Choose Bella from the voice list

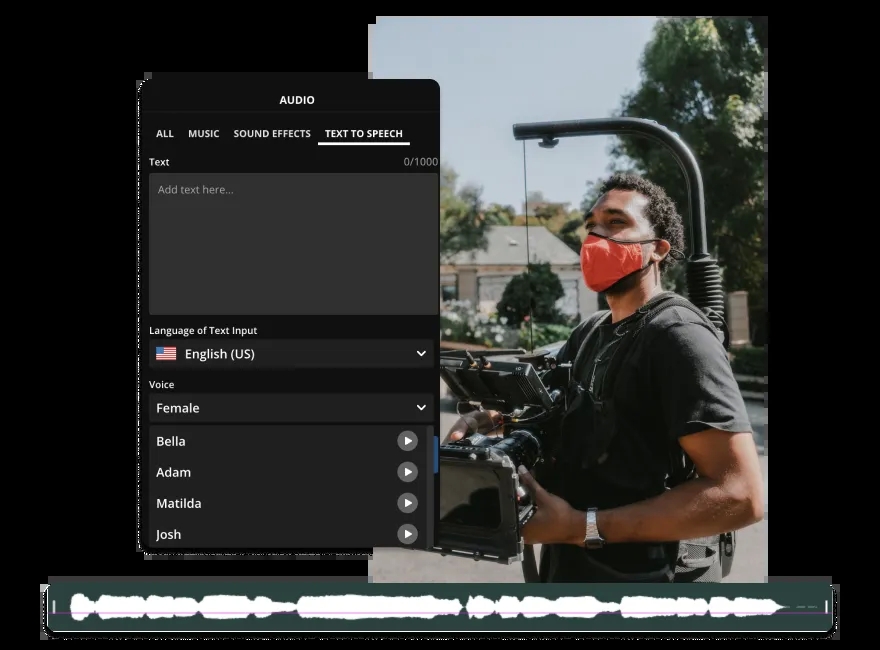point(171,441)
